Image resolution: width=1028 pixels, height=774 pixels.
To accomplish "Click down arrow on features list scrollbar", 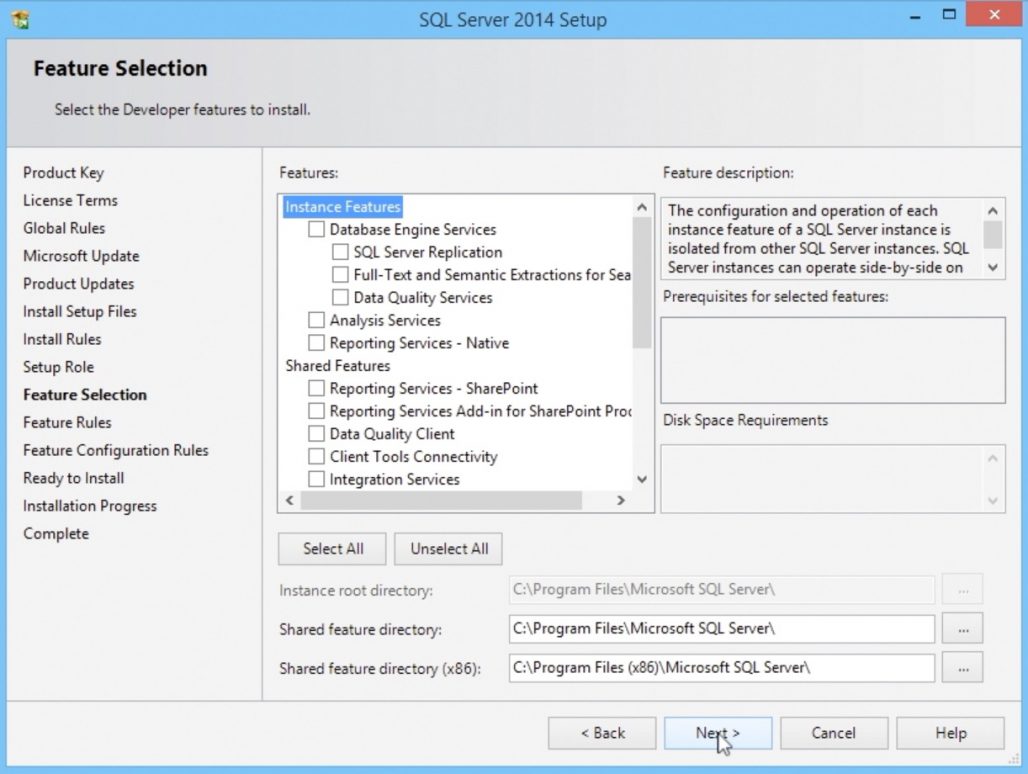I will click(642, 479).
